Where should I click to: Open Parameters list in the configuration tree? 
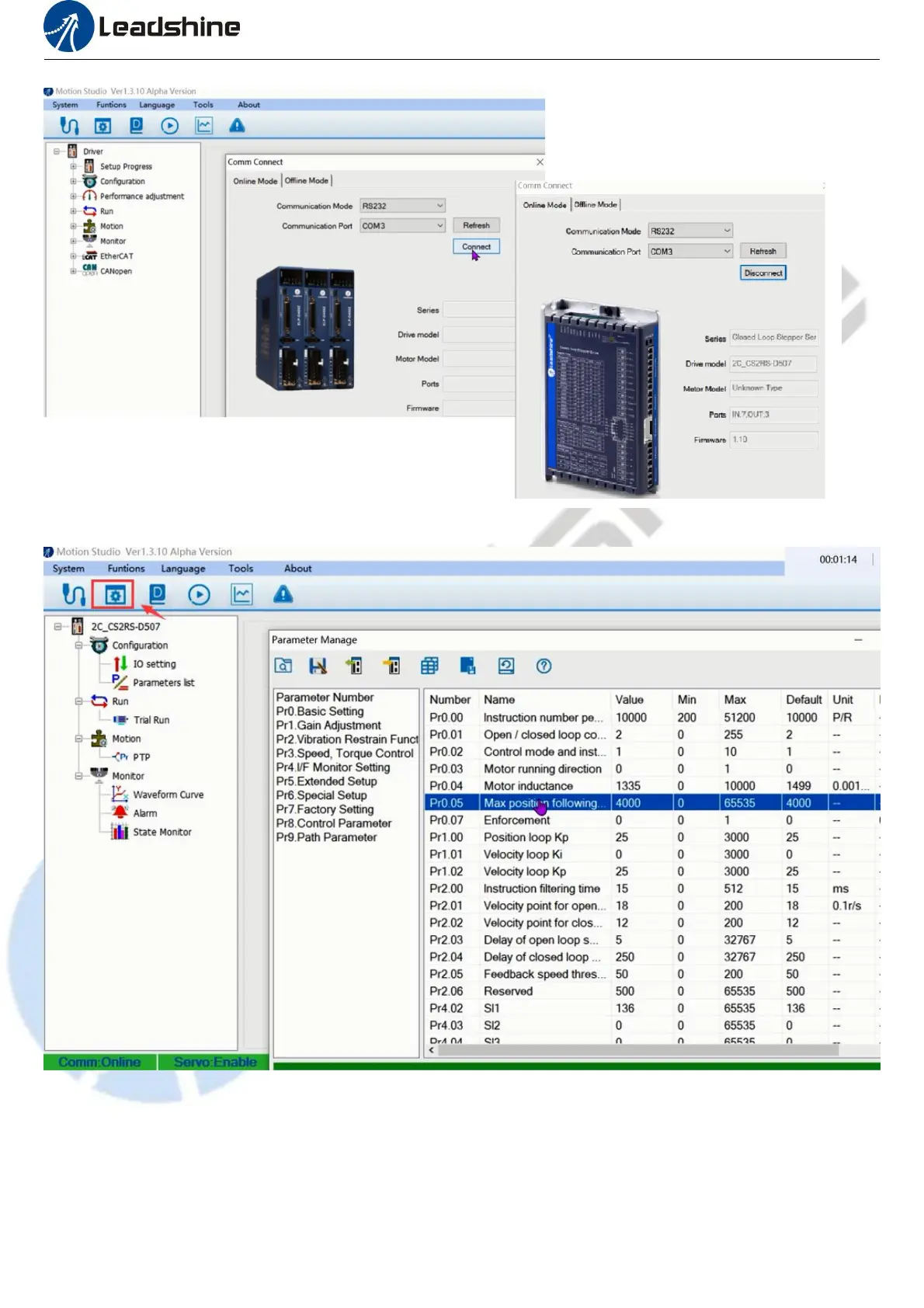click(163, 683)
